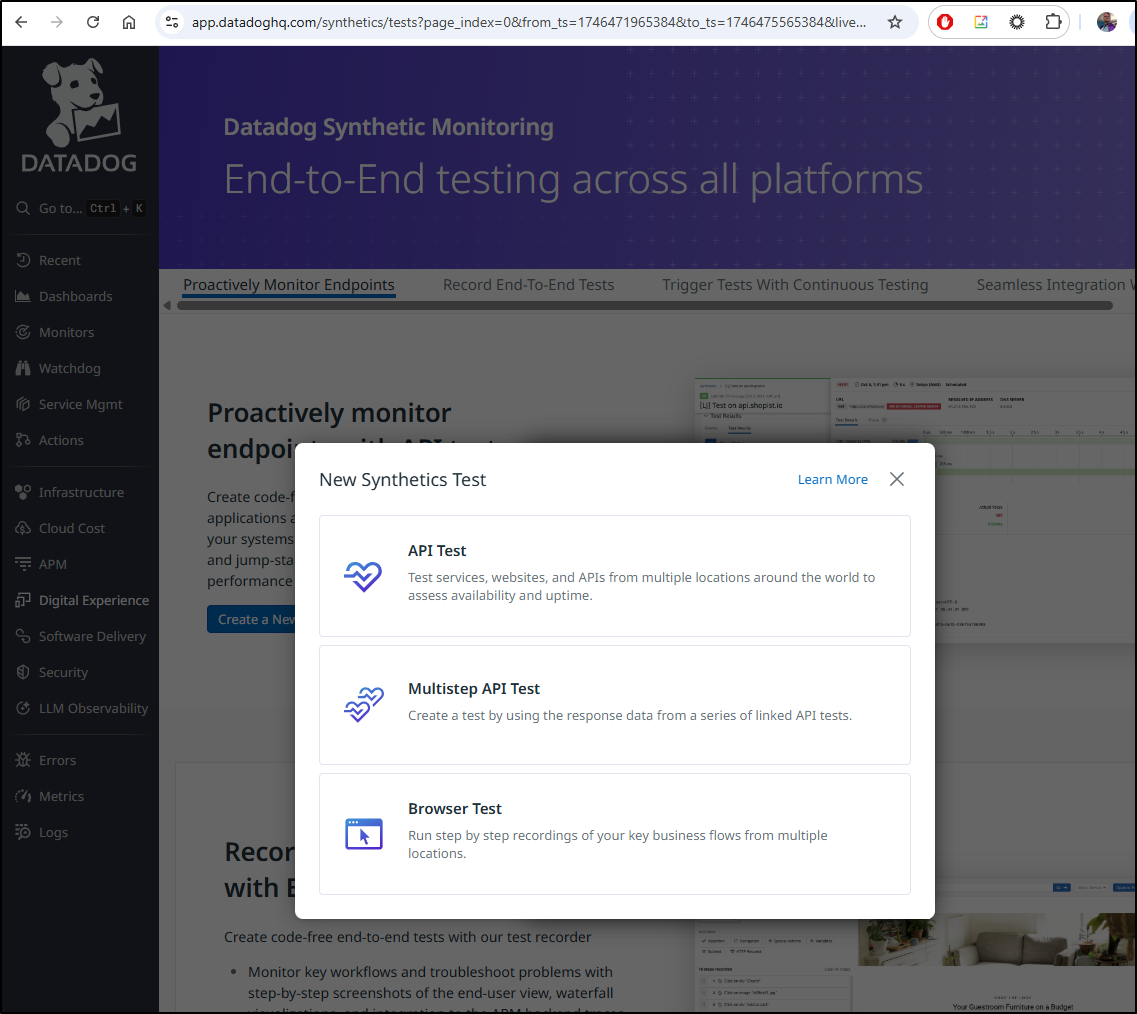This screenshot has width=1137, height=1014.
Task: Click the URL in address bar
Action: pyautogui.click(x=529, y=22)
